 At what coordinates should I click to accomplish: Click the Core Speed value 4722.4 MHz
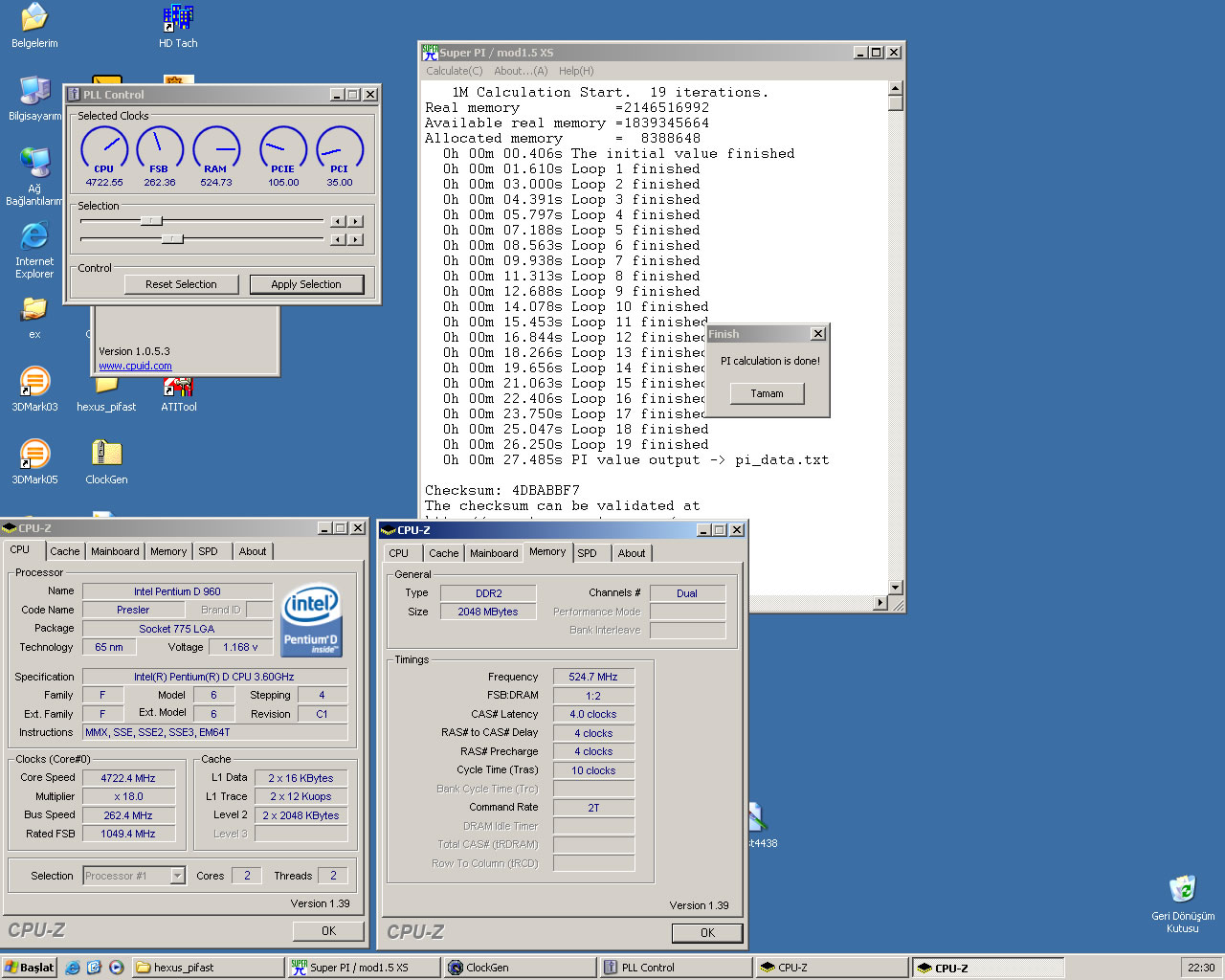point(128,778)
